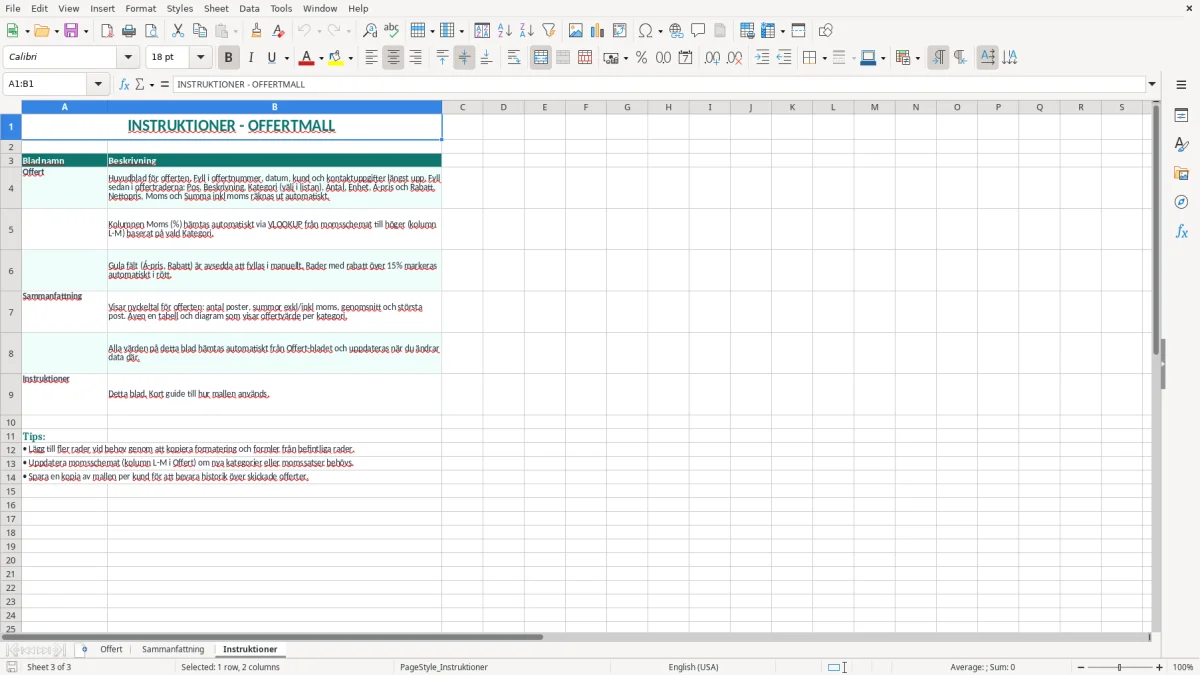The width and height of the screenshot is (1200, 675).
Task: Toggle merge and center cells
Action: point(541,58)
